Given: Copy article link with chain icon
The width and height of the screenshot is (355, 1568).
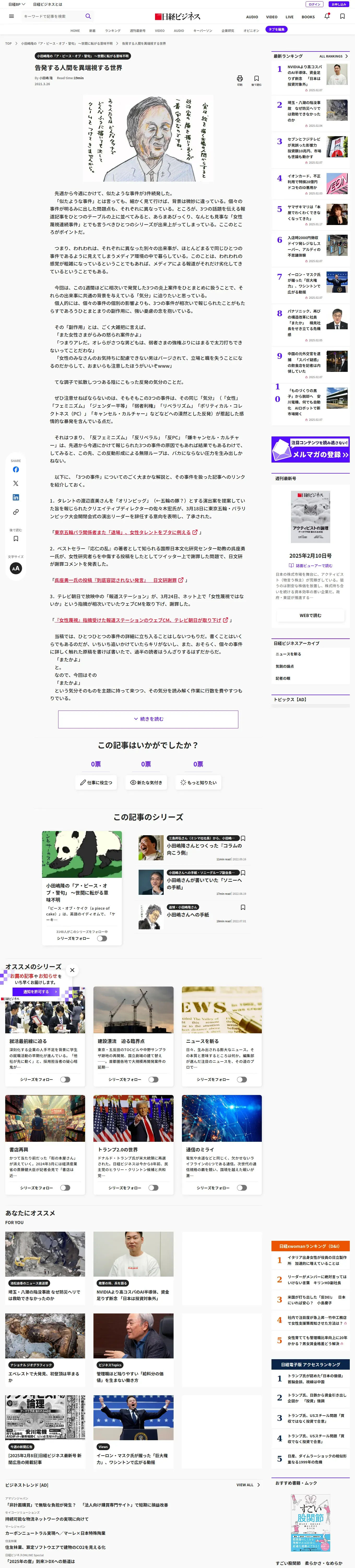Looking at the screenshot, I should [x=16, y=512].
